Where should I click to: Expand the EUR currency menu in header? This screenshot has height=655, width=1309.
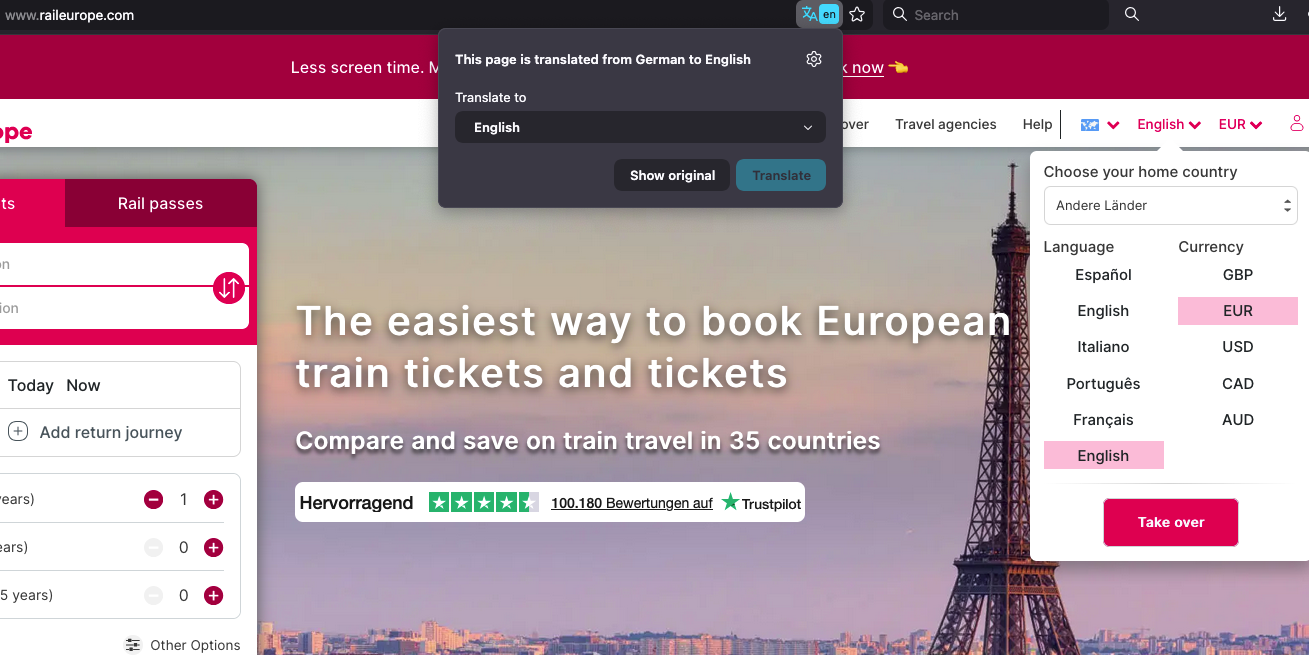coord(1240,125)
